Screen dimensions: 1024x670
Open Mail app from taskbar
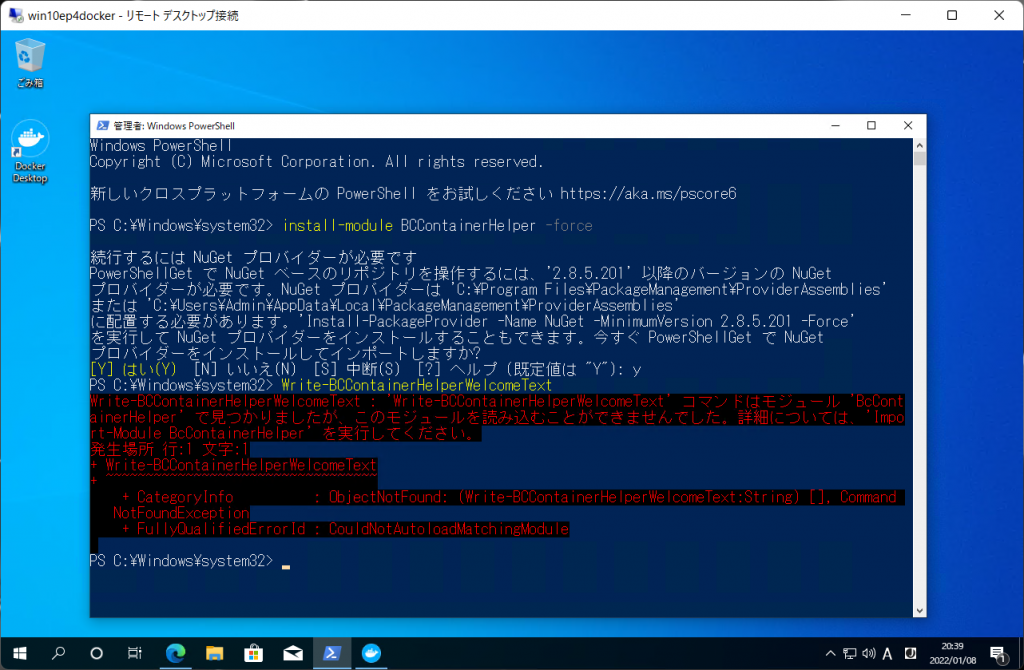tap(293, 653)
